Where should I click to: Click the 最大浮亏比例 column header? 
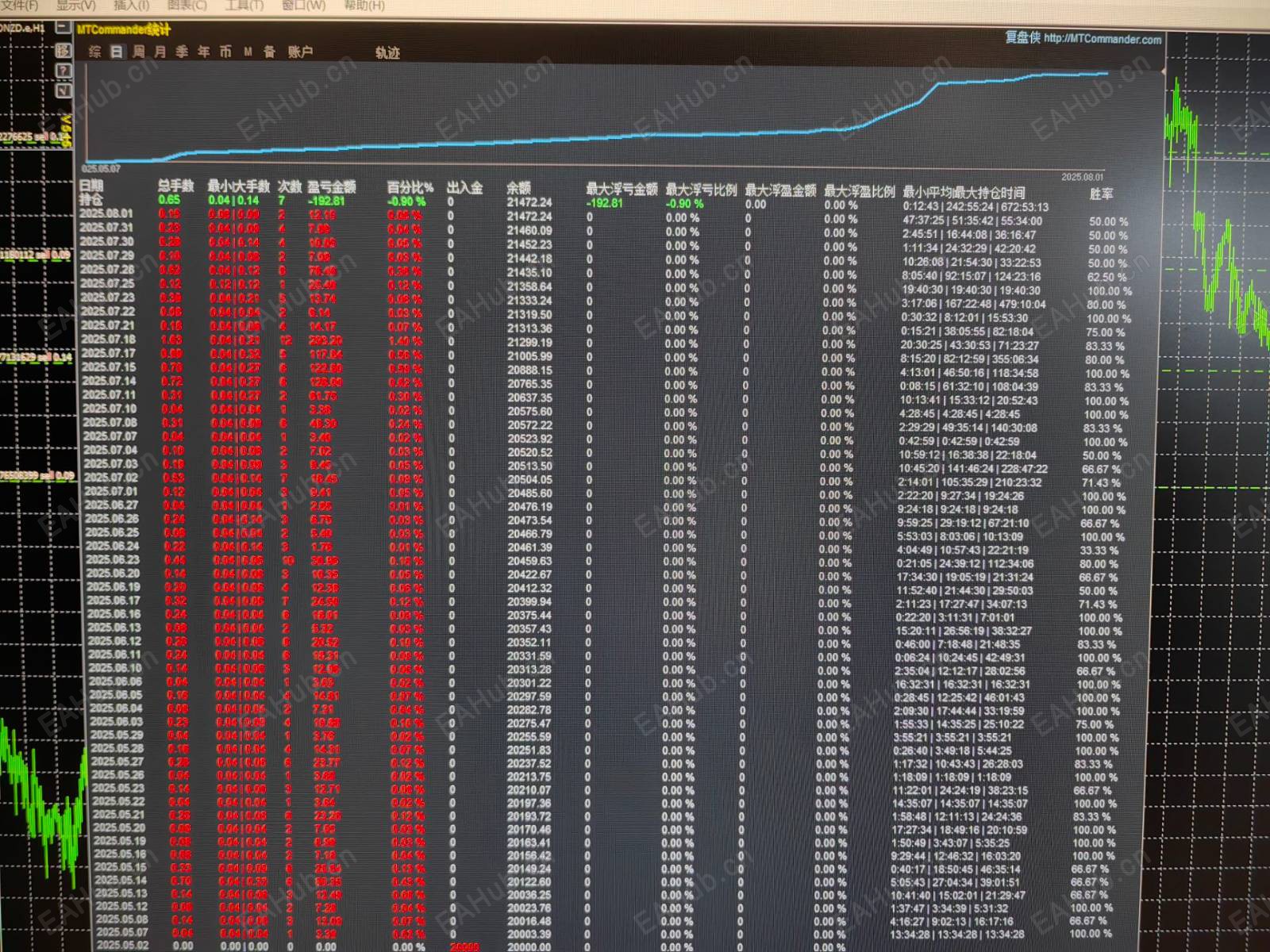[701, 190]
